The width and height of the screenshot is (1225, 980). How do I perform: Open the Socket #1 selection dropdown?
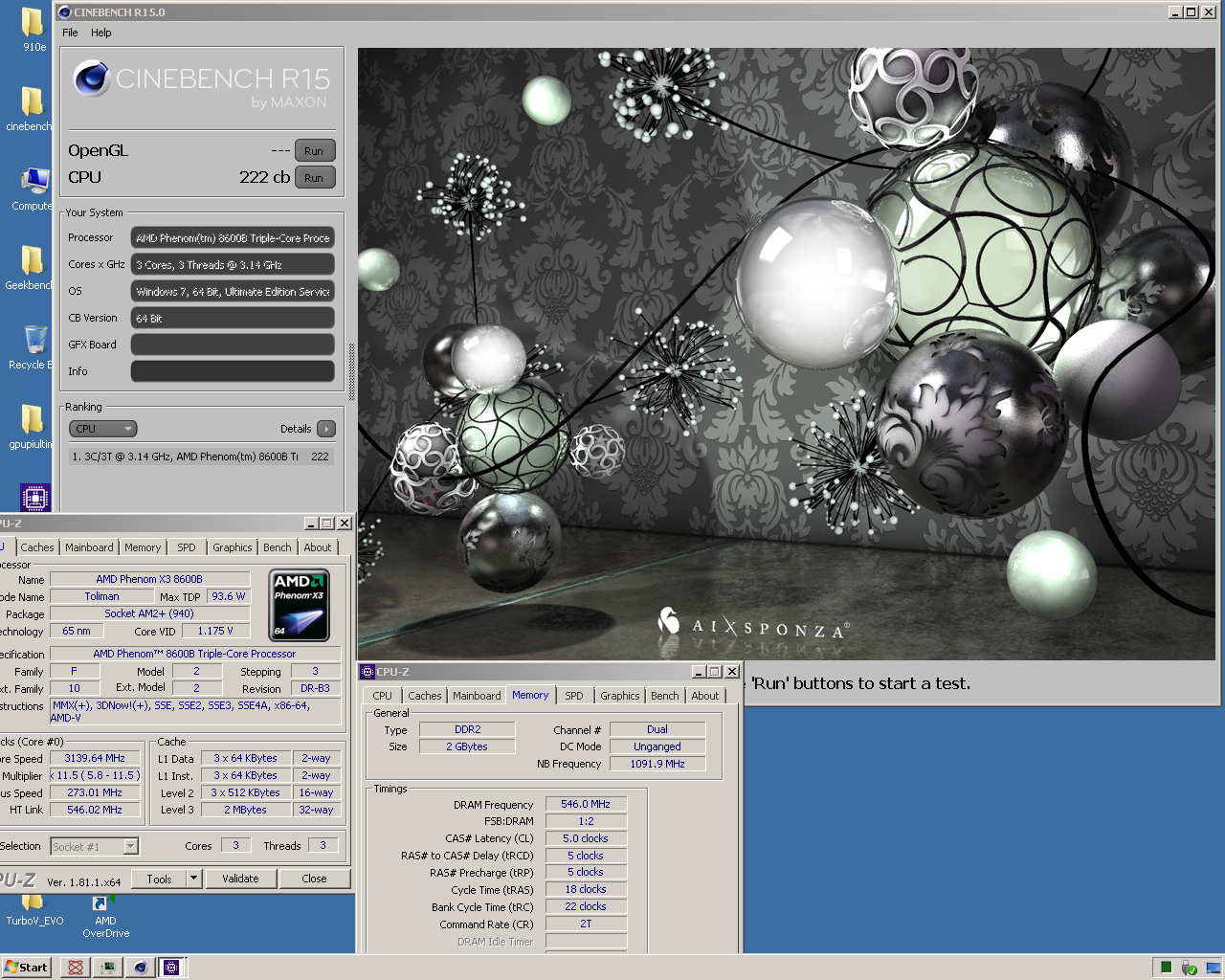pos(95,846)
